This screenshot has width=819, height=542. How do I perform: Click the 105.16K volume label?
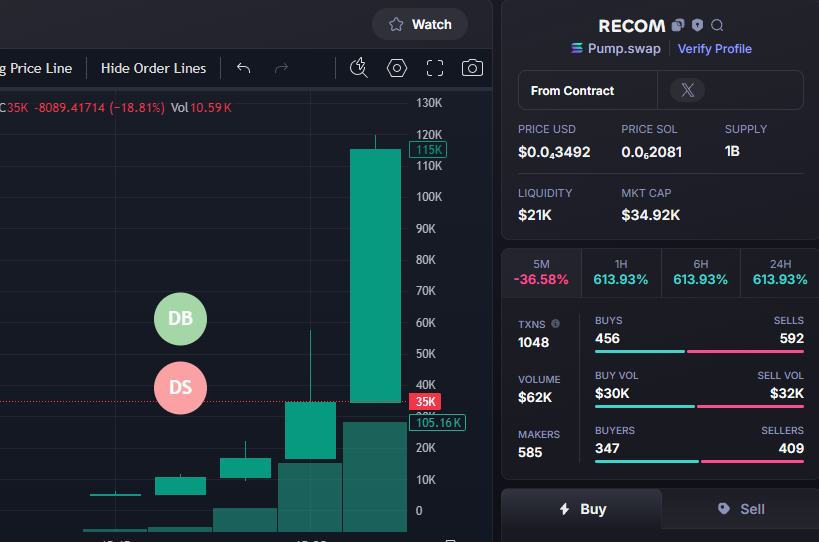coord(437,422)
